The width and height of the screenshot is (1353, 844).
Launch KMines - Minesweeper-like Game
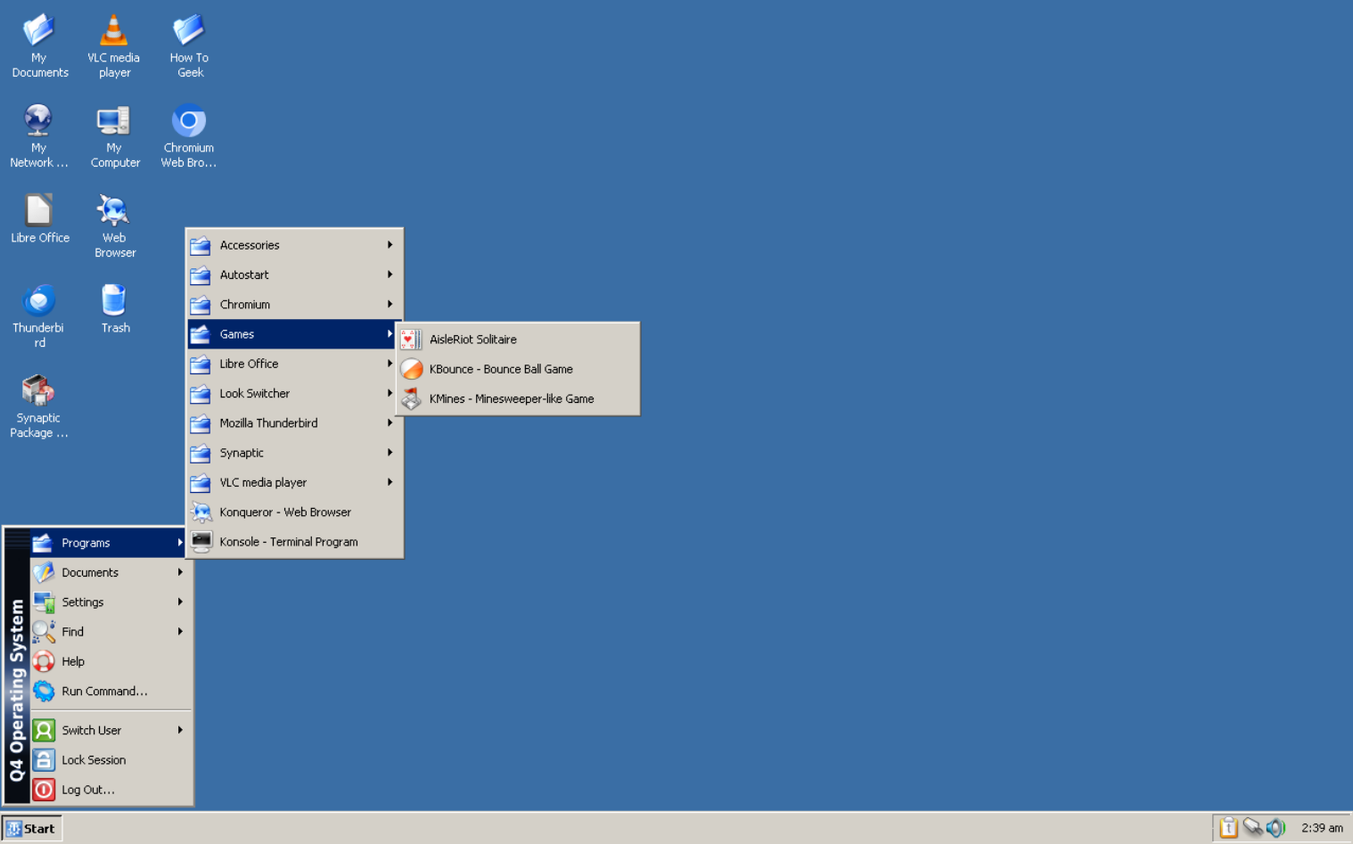coord(517,399)
